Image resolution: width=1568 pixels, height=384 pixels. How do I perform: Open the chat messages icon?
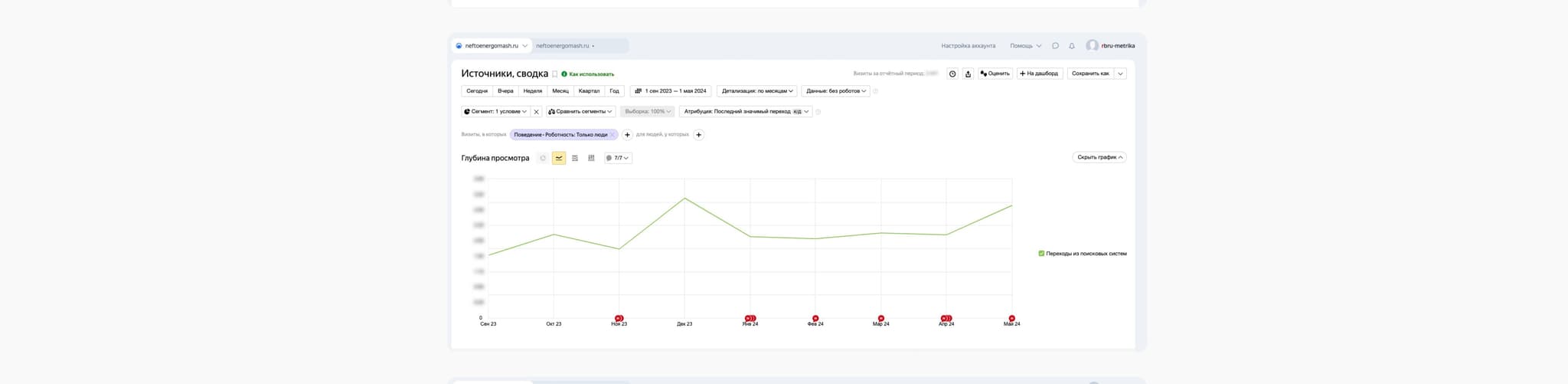tap(1055, 46)
